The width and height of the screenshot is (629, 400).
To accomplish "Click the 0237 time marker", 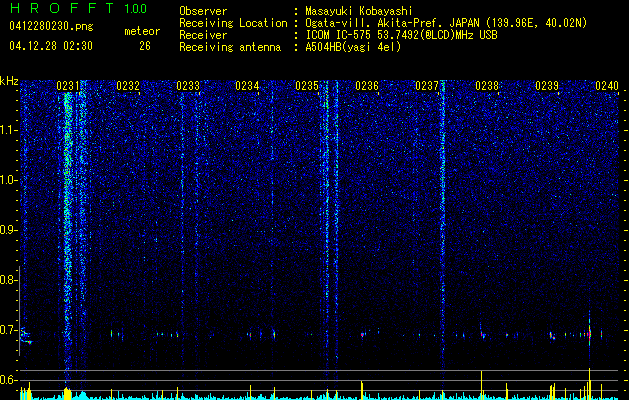I will (427, 86).
